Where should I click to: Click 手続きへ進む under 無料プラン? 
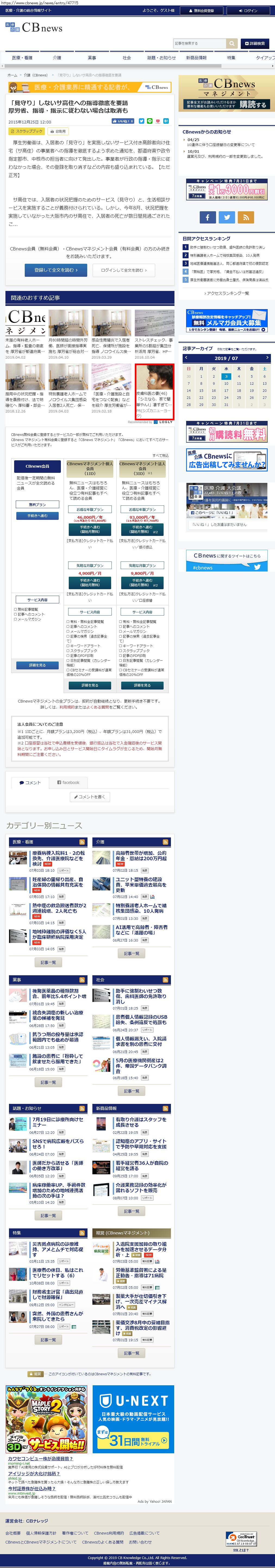point(37,516)
